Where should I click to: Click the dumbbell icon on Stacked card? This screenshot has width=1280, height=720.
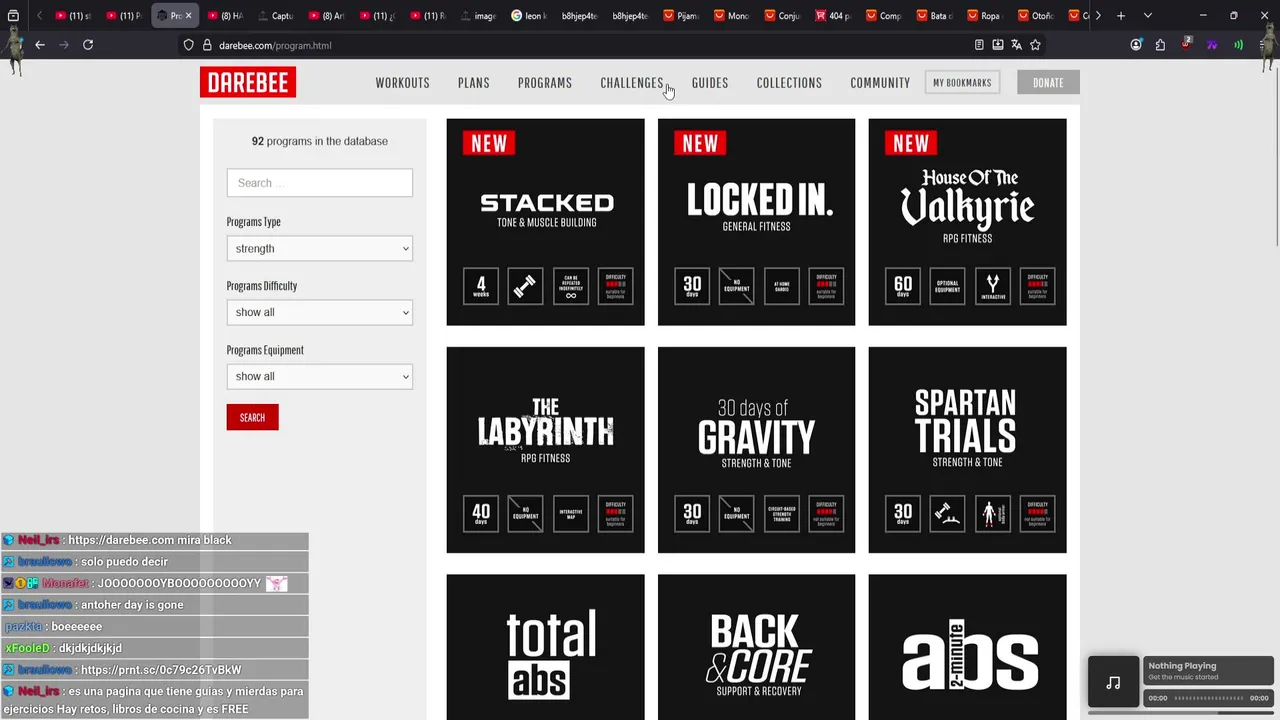[x=525, y=286]
